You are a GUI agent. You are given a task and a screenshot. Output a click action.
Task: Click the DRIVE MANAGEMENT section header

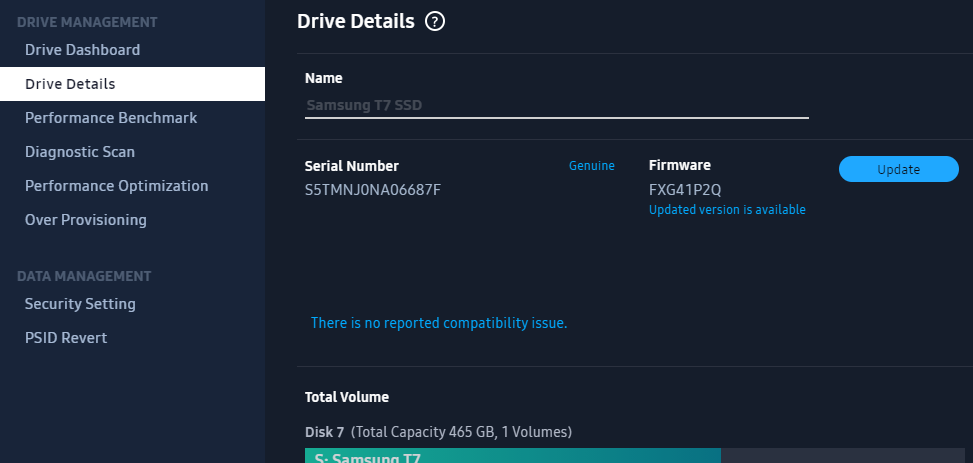[x=87, y=22]
